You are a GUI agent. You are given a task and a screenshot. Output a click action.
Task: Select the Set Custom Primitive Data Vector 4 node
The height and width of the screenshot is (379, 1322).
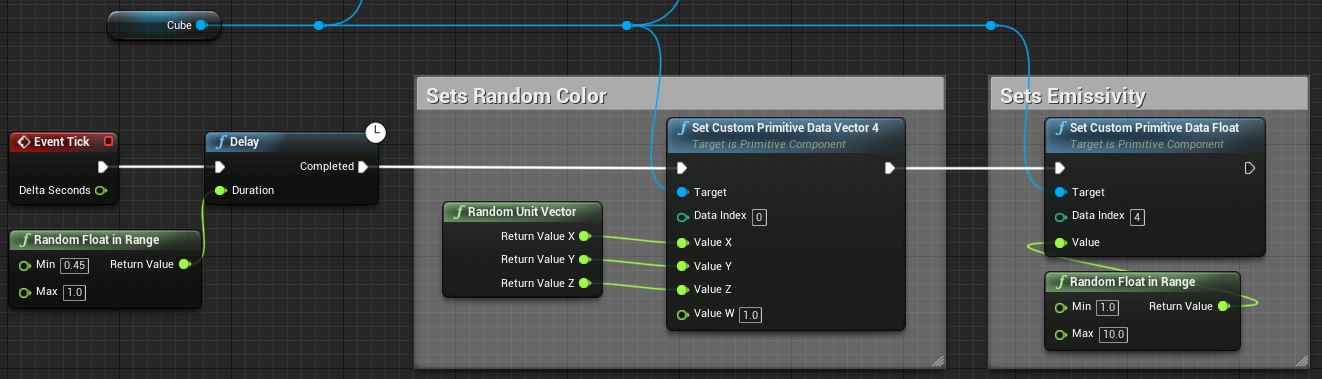786,134
